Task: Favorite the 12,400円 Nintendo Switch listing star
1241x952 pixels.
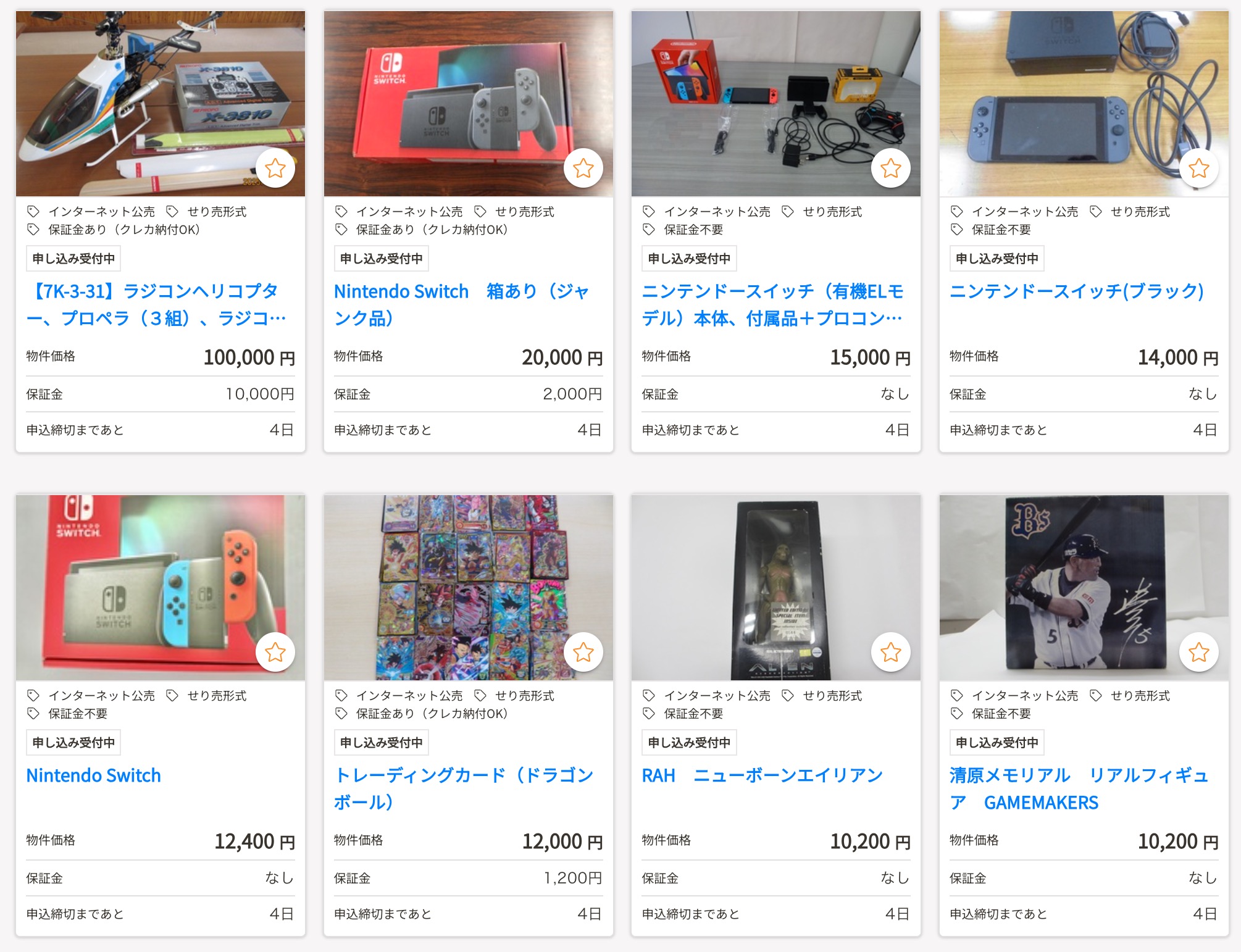Action: 275,652
